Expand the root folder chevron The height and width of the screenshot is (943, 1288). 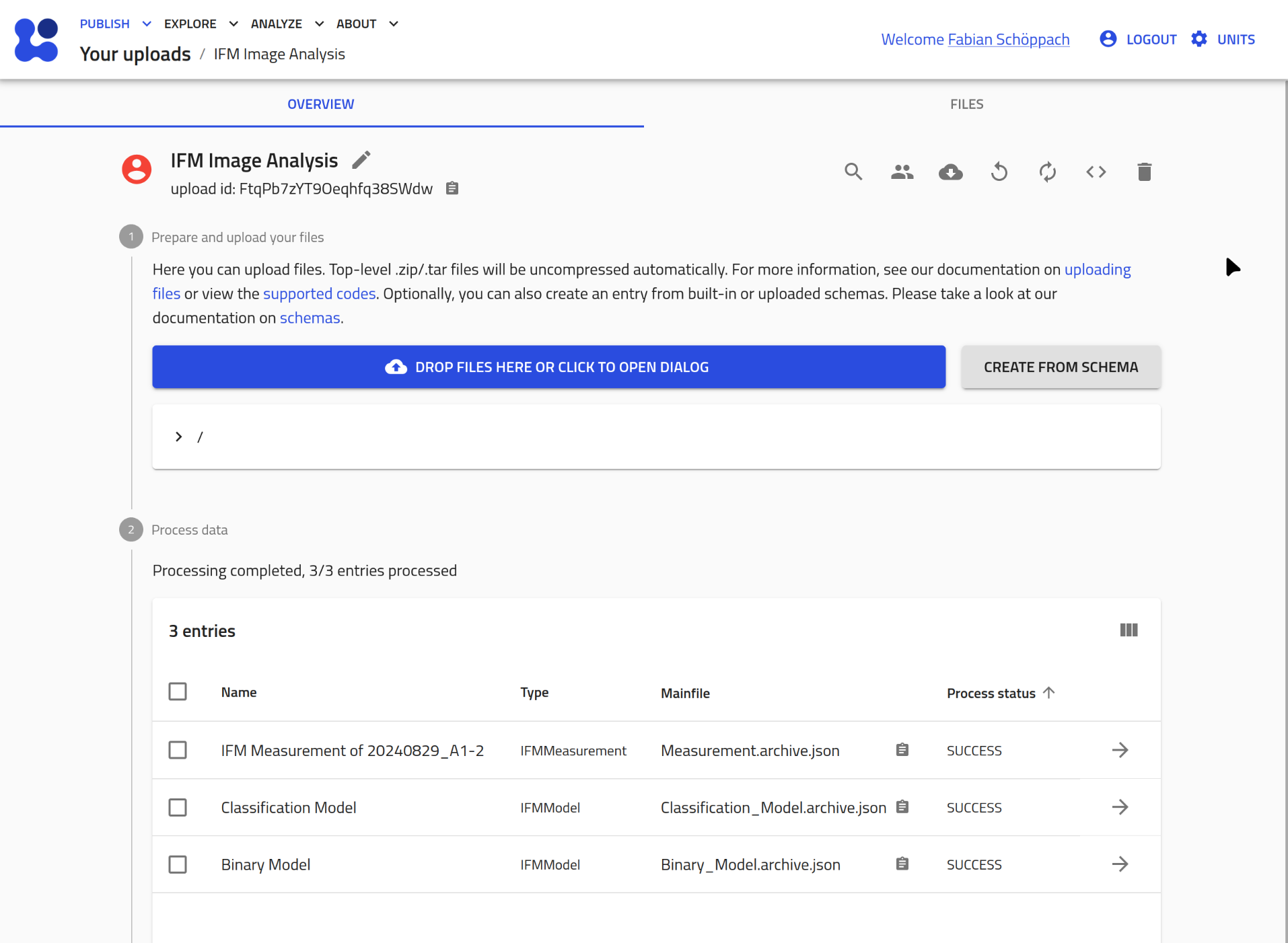178,437
